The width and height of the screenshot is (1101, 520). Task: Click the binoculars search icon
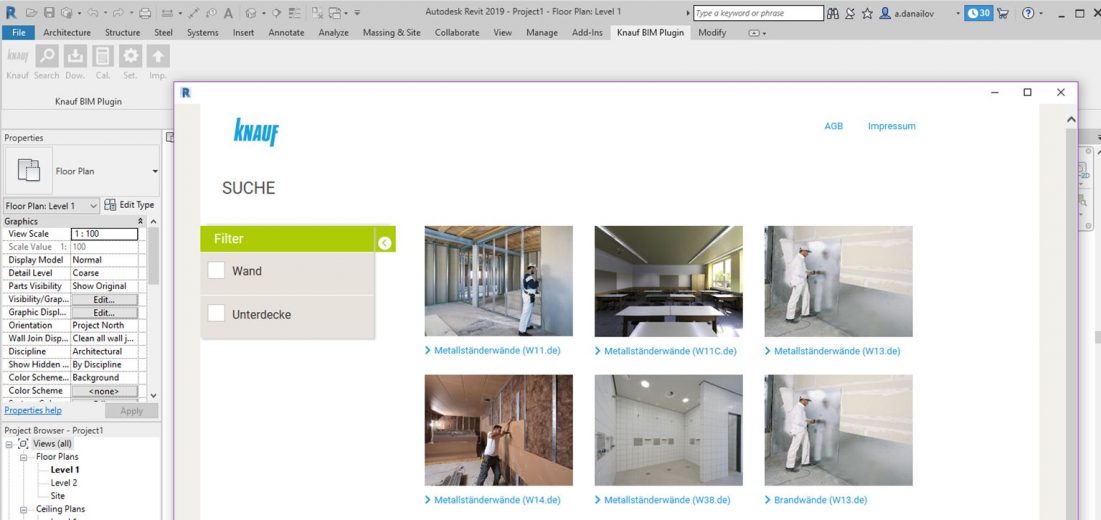(836, 13)
